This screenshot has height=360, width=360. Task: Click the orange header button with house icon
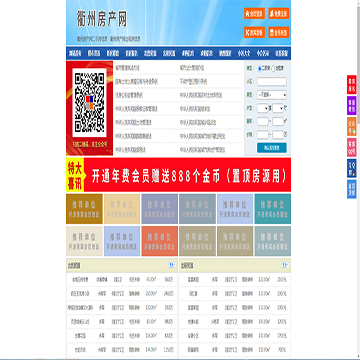tap(254, 13)
